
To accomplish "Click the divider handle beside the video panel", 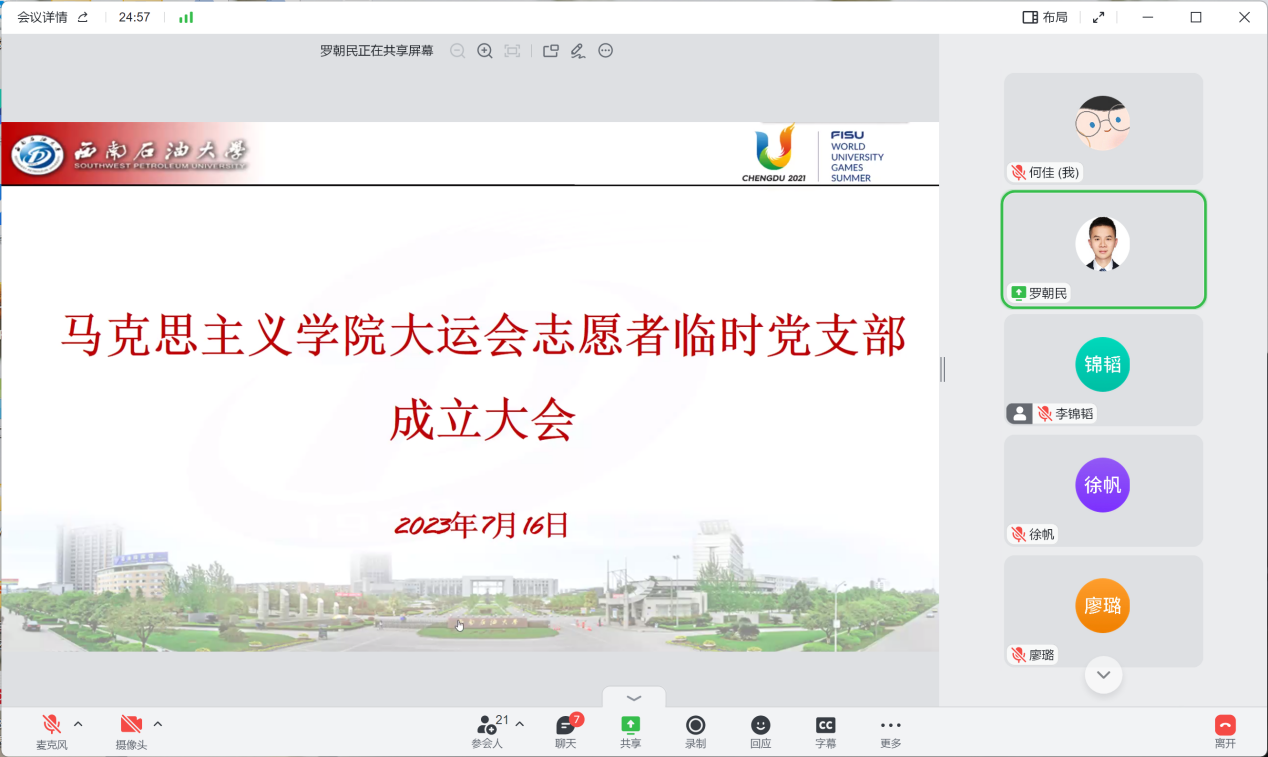I will pyautogui.click(x=942, y=370).
